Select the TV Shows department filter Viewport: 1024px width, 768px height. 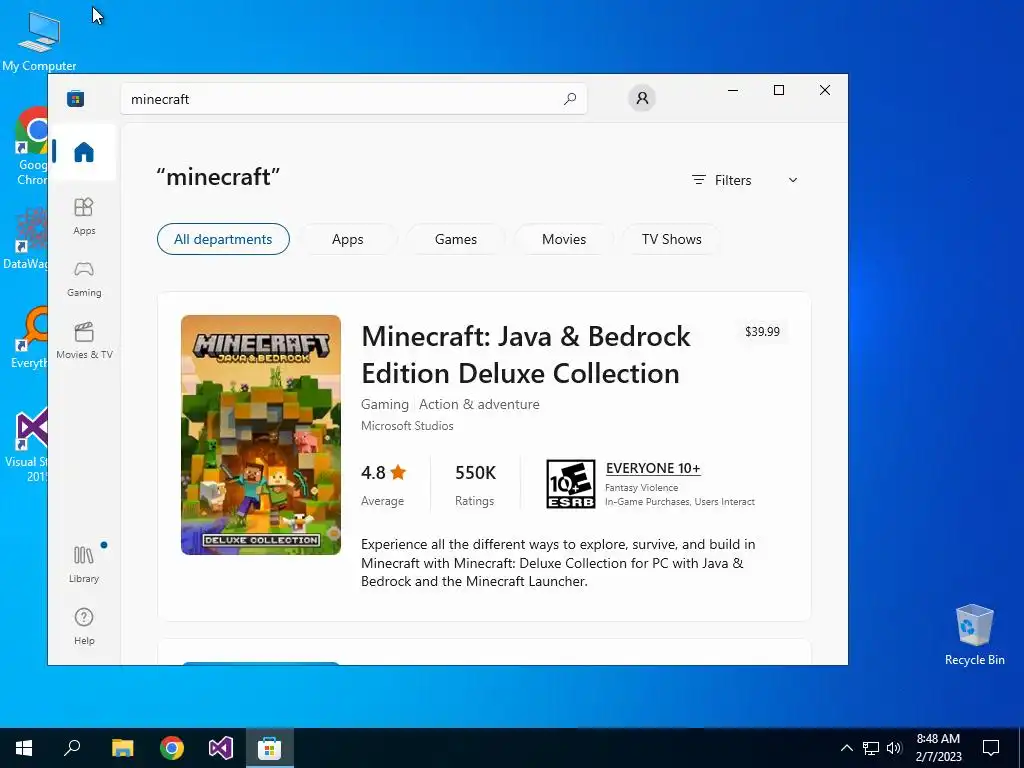(x=671, y=239)
